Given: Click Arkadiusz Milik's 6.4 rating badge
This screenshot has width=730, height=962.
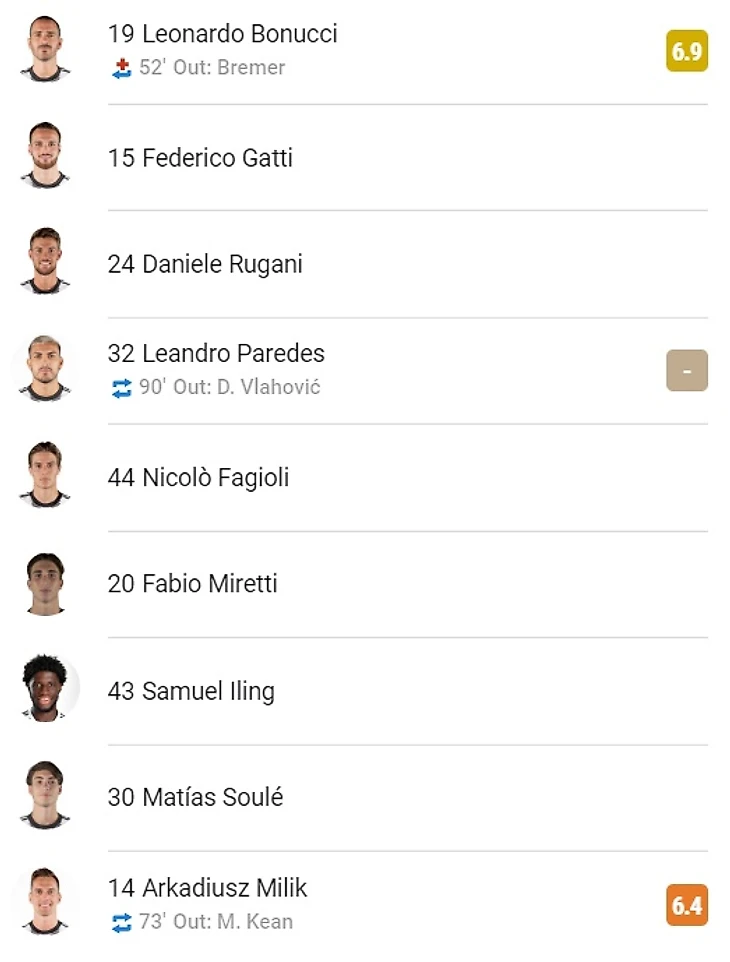Looking at the screenshot, I should (687, 906).
